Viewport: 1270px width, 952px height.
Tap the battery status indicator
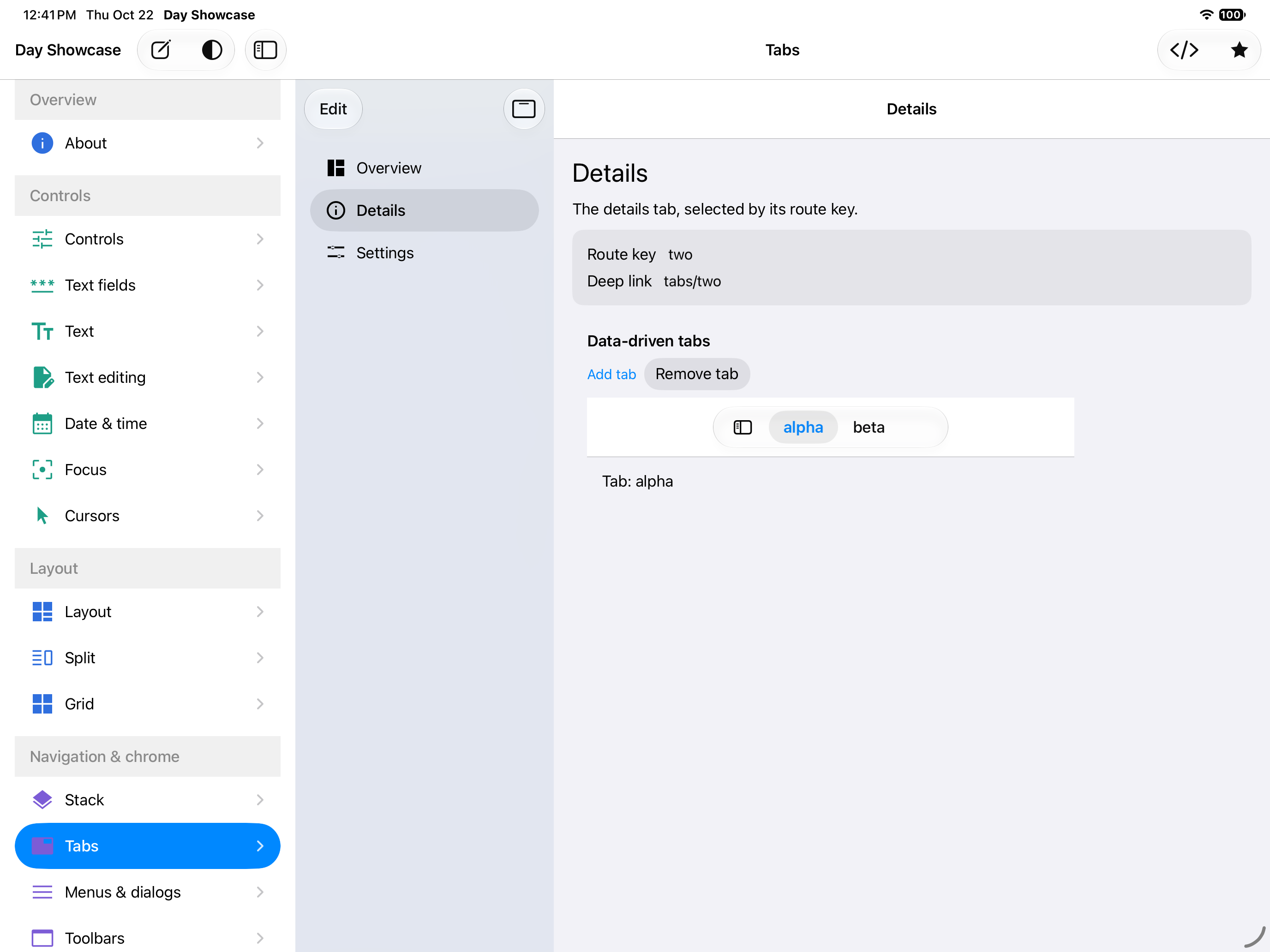pos(1232,15)
